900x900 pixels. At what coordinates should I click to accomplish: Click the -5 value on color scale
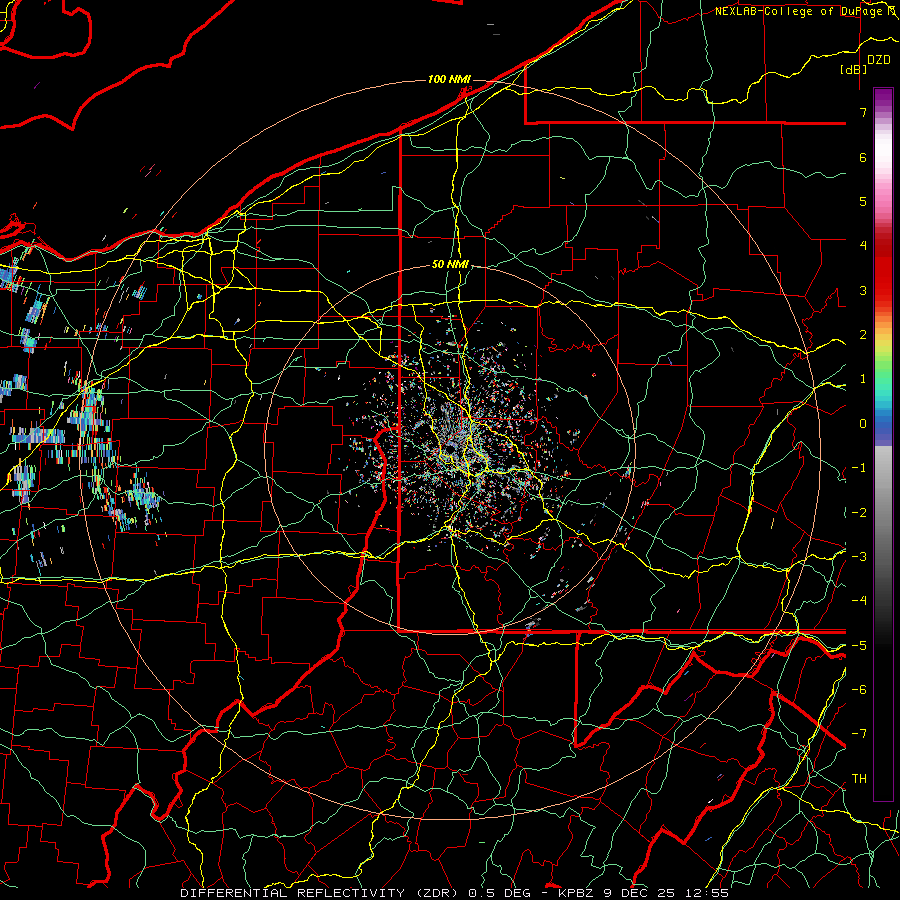coord(859,646)
